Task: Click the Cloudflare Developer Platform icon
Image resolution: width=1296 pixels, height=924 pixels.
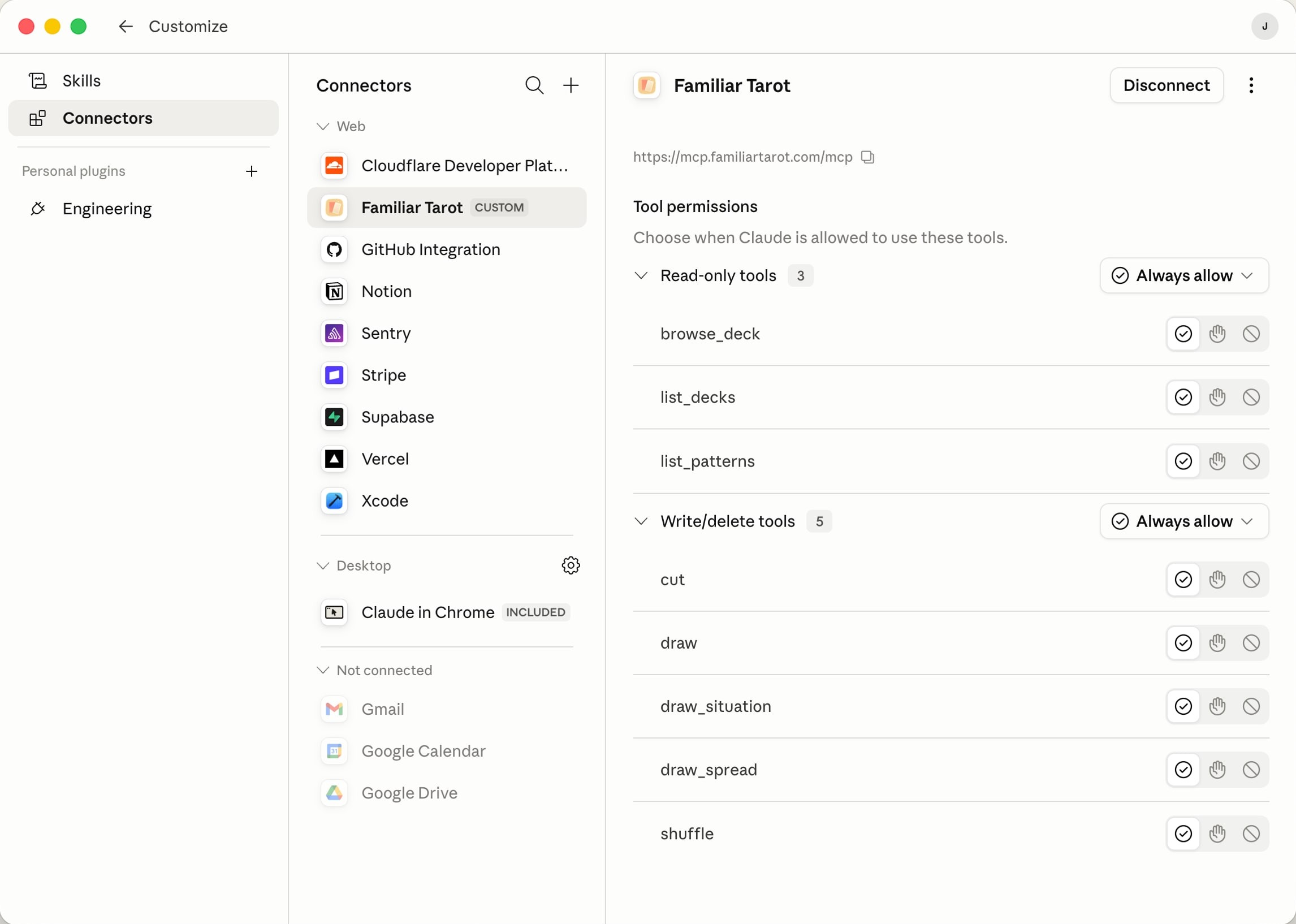Action: [x=334, y=166]
